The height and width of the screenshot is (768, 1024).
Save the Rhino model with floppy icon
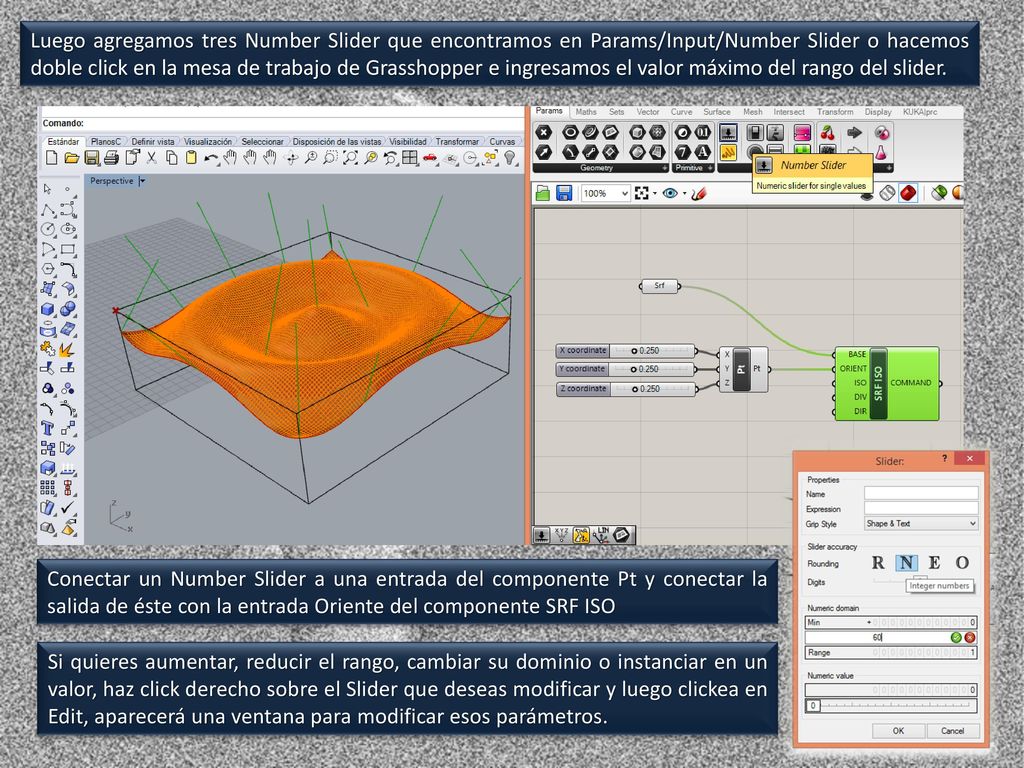[x=91, y=157]
